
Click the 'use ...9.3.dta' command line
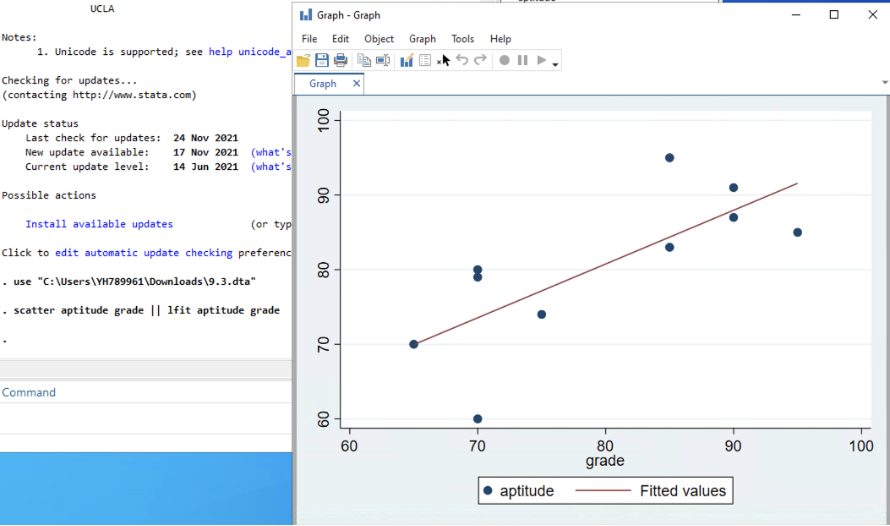point(129,281)
